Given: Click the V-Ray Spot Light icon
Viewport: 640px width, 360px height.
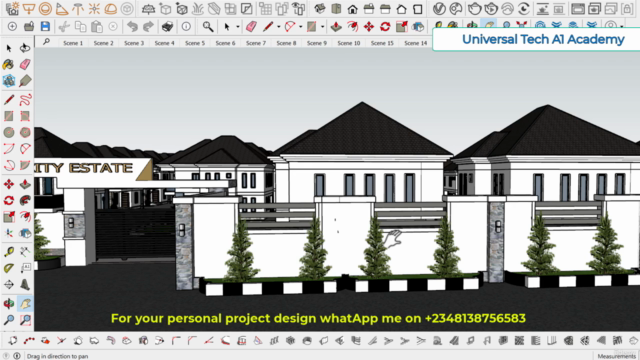Looking at the screenshot, I should pos(61,9).
